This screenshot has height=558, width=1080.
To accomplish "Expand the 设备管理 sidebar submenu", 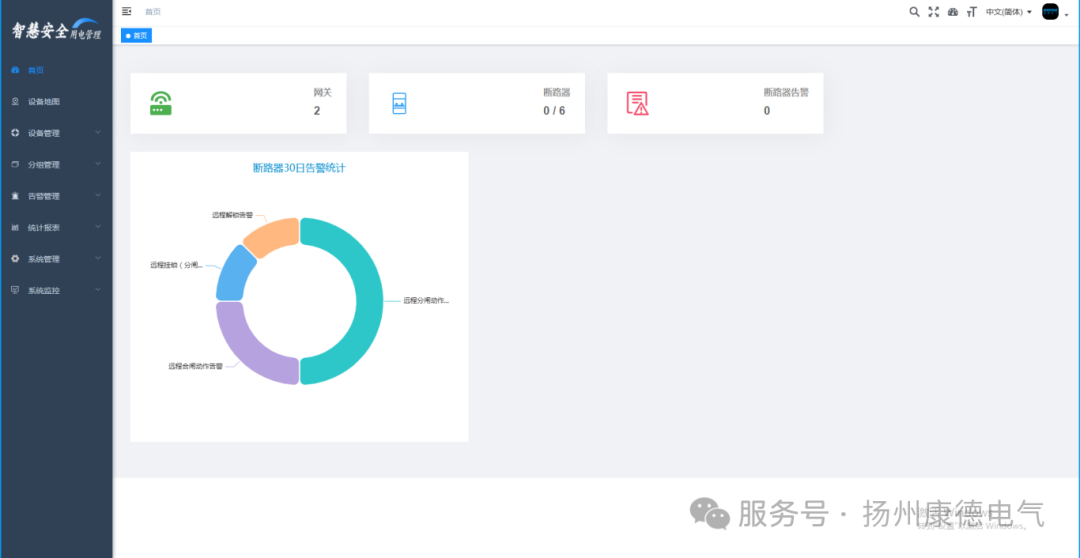I will pyautogui.click(x=56, y=133).
